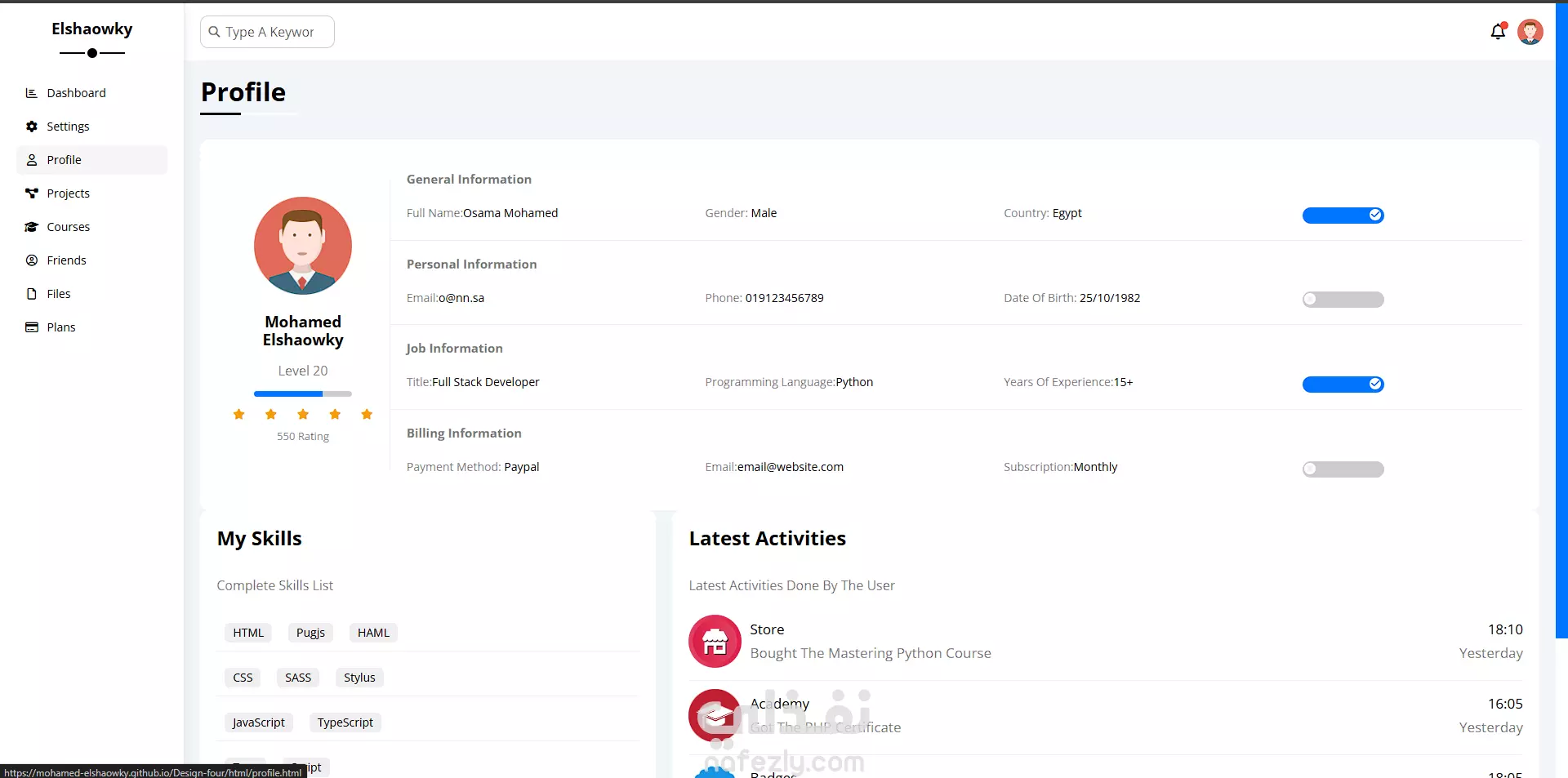
Task: Click the Courses graduation cap icon
Action: click(32, 227)
